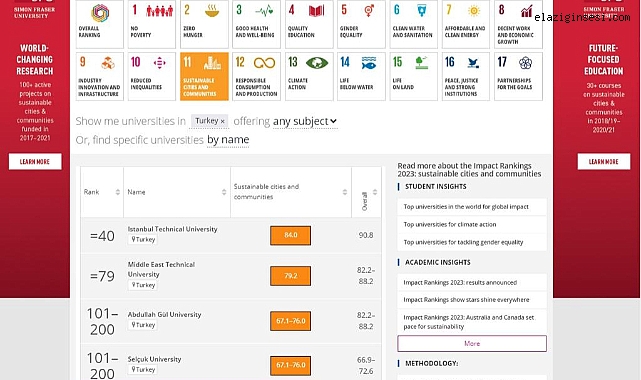The height and width of the screenshot is (380, 641).
Task: Find specific universities by name link
Action: (228, 140)
